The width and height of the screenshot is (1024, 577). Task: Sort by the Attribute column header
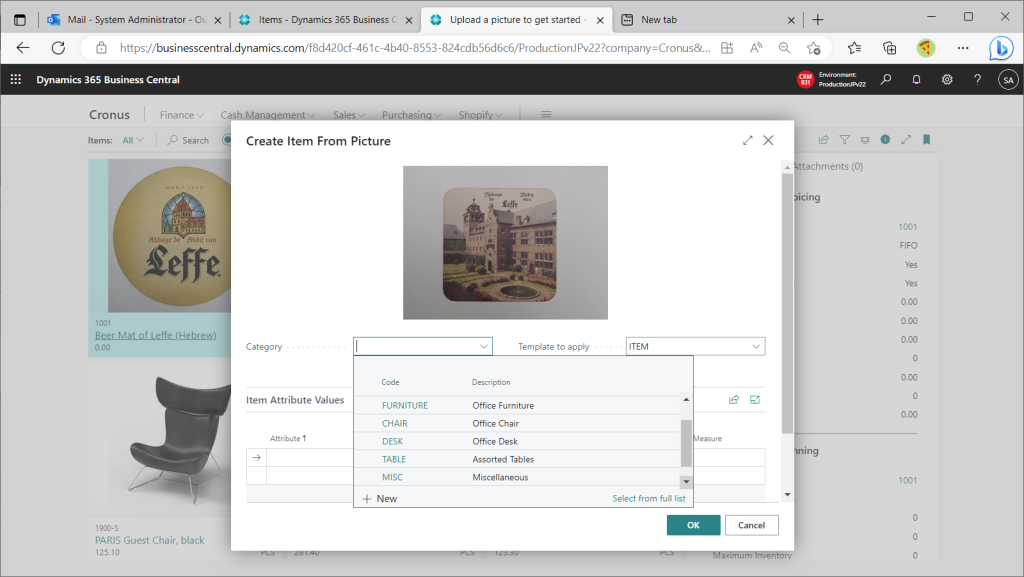(288, 439)
